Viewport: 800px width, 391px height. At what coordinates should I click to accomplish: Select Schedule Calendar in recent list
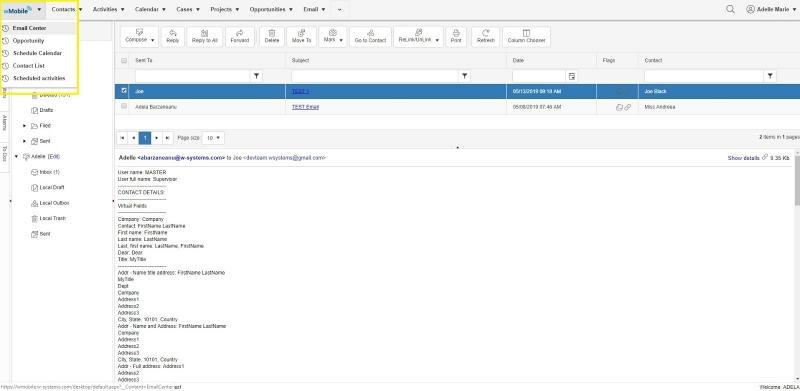tap(39, 53)
